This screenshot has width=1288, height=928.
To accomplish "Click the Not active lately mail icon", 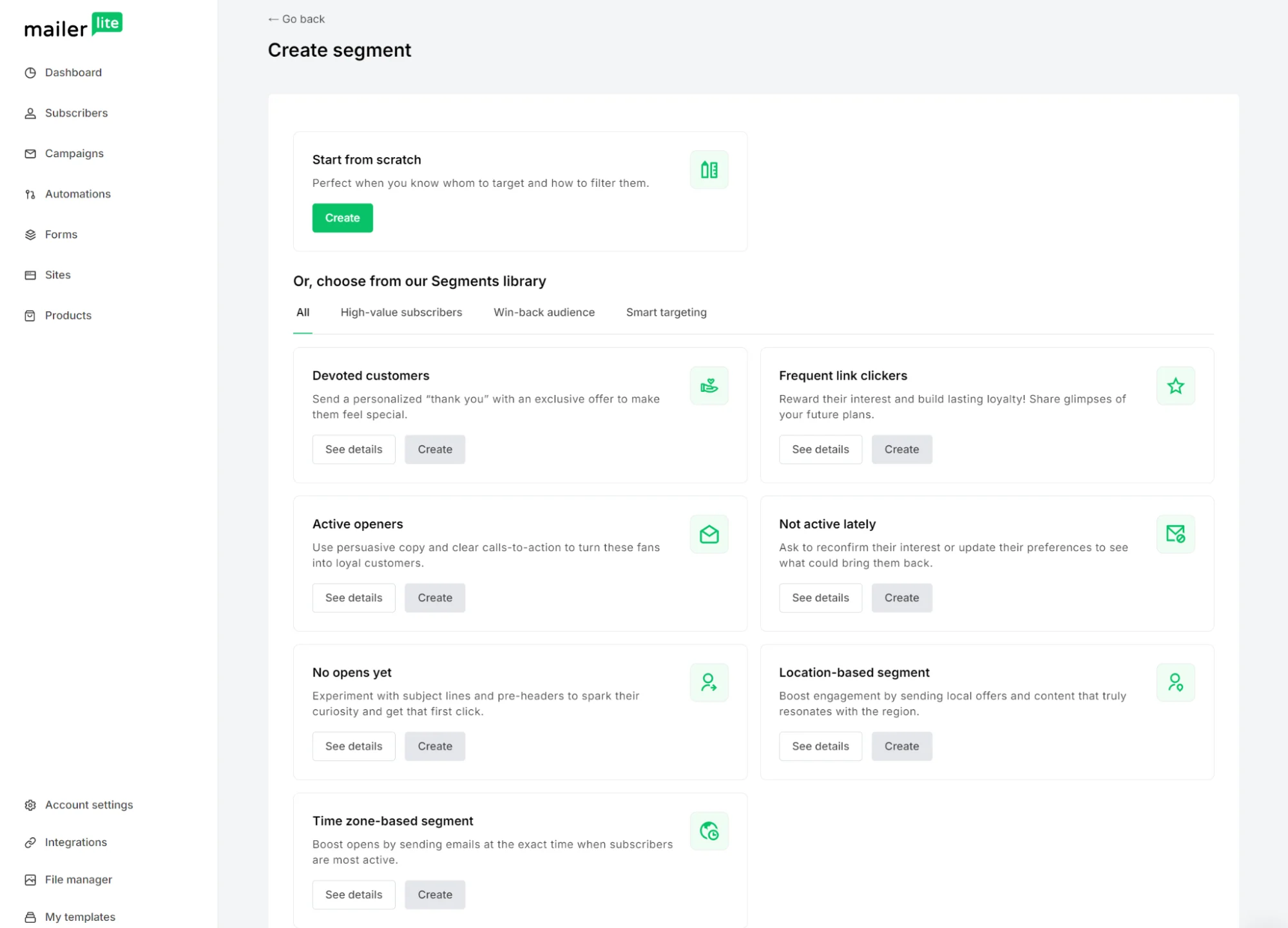I will 1175,534.
